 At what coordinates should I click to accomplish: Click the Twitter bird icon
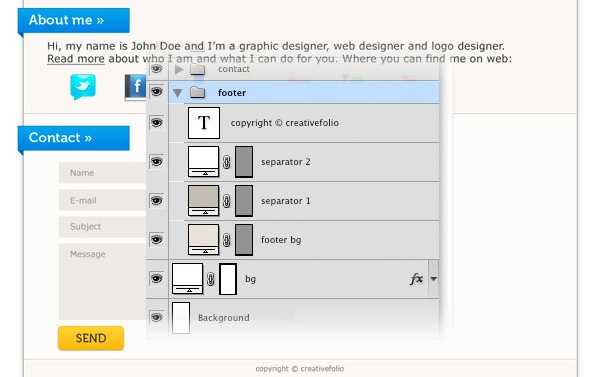[x=83, y=86]
